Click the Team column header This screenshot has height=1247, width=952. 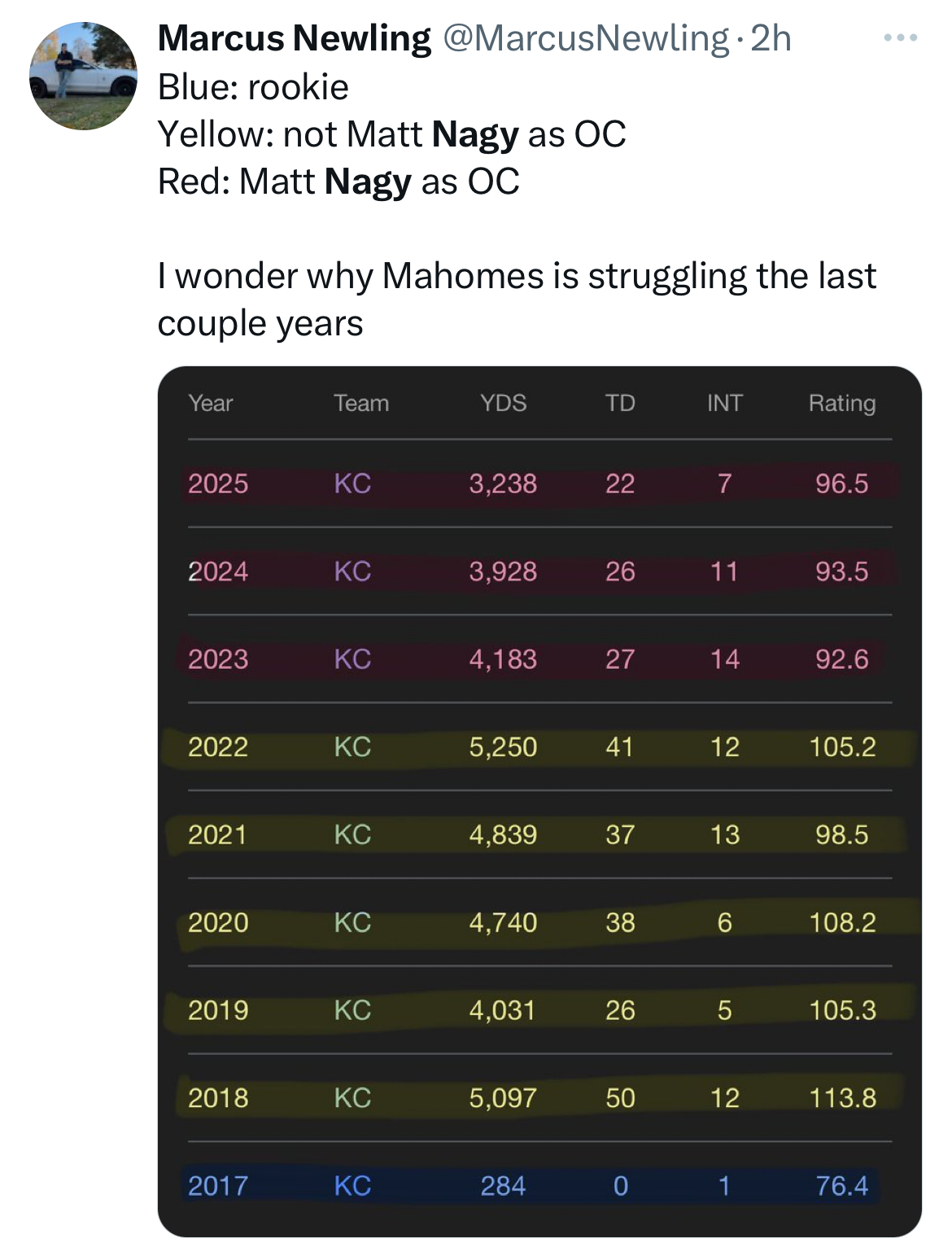[361, 403]
